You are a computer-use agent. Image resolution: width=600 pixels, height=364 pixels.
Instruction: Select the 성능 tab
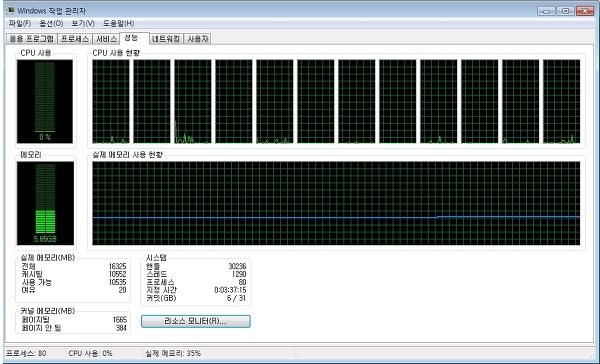134,38
